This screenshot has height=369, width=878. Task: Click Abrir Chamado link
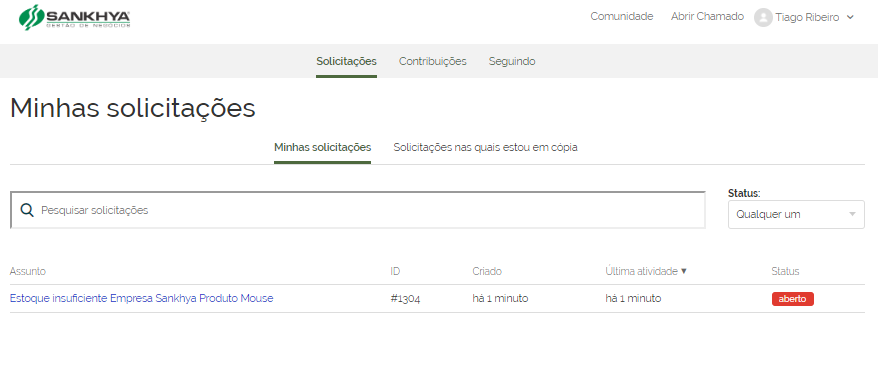click(x=707, y=17)
